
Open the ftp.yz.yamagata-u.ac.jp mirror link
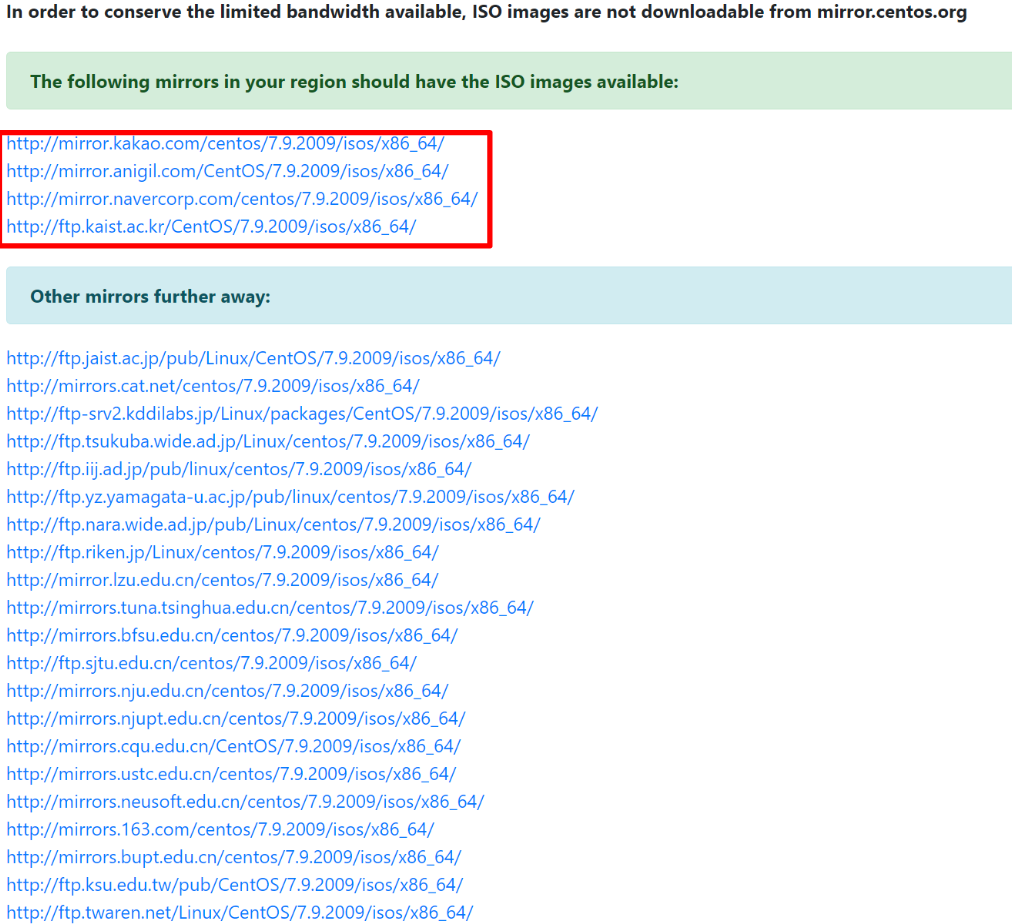point(290,497)
